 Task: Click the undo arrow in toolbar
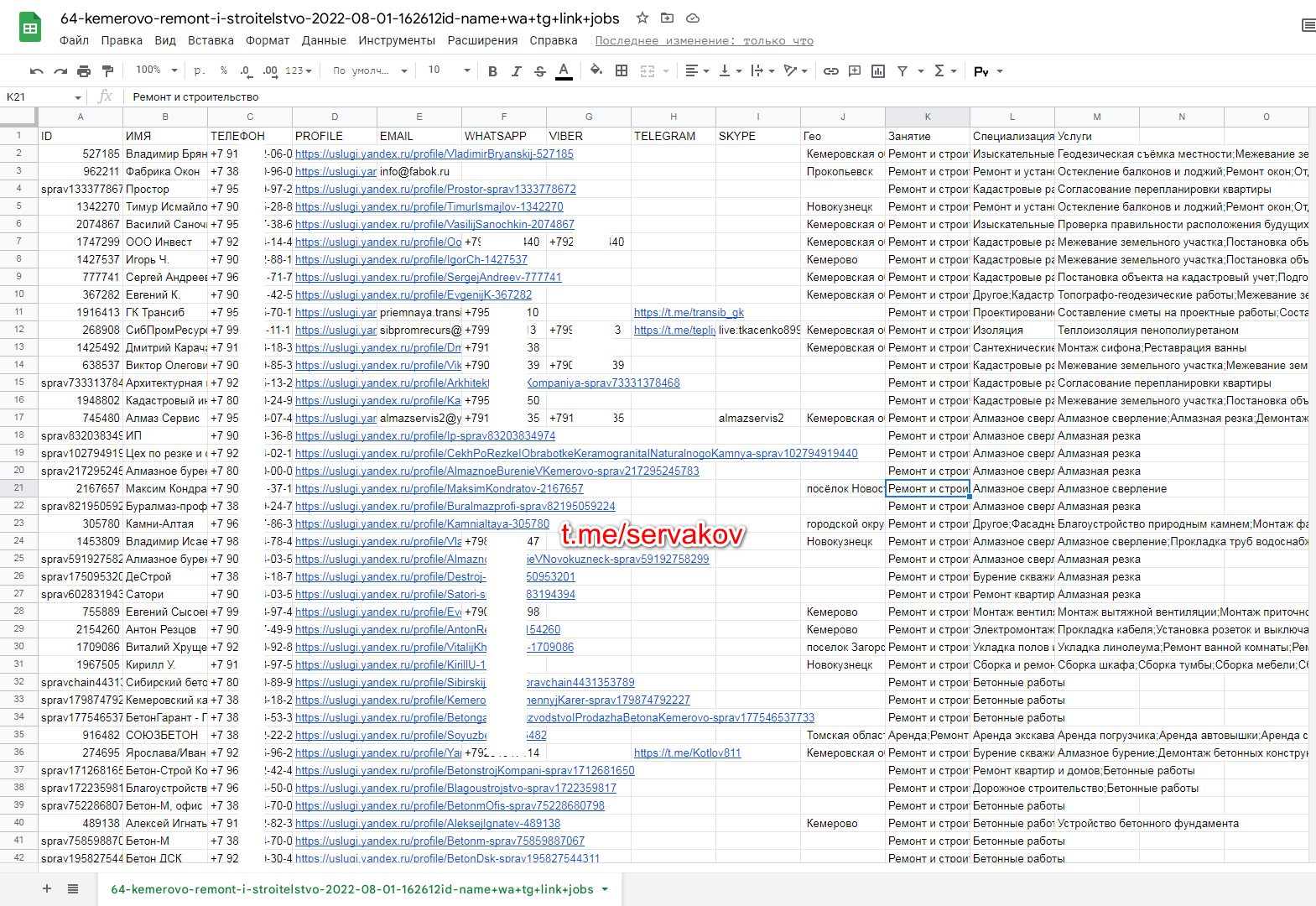point(36,71)
